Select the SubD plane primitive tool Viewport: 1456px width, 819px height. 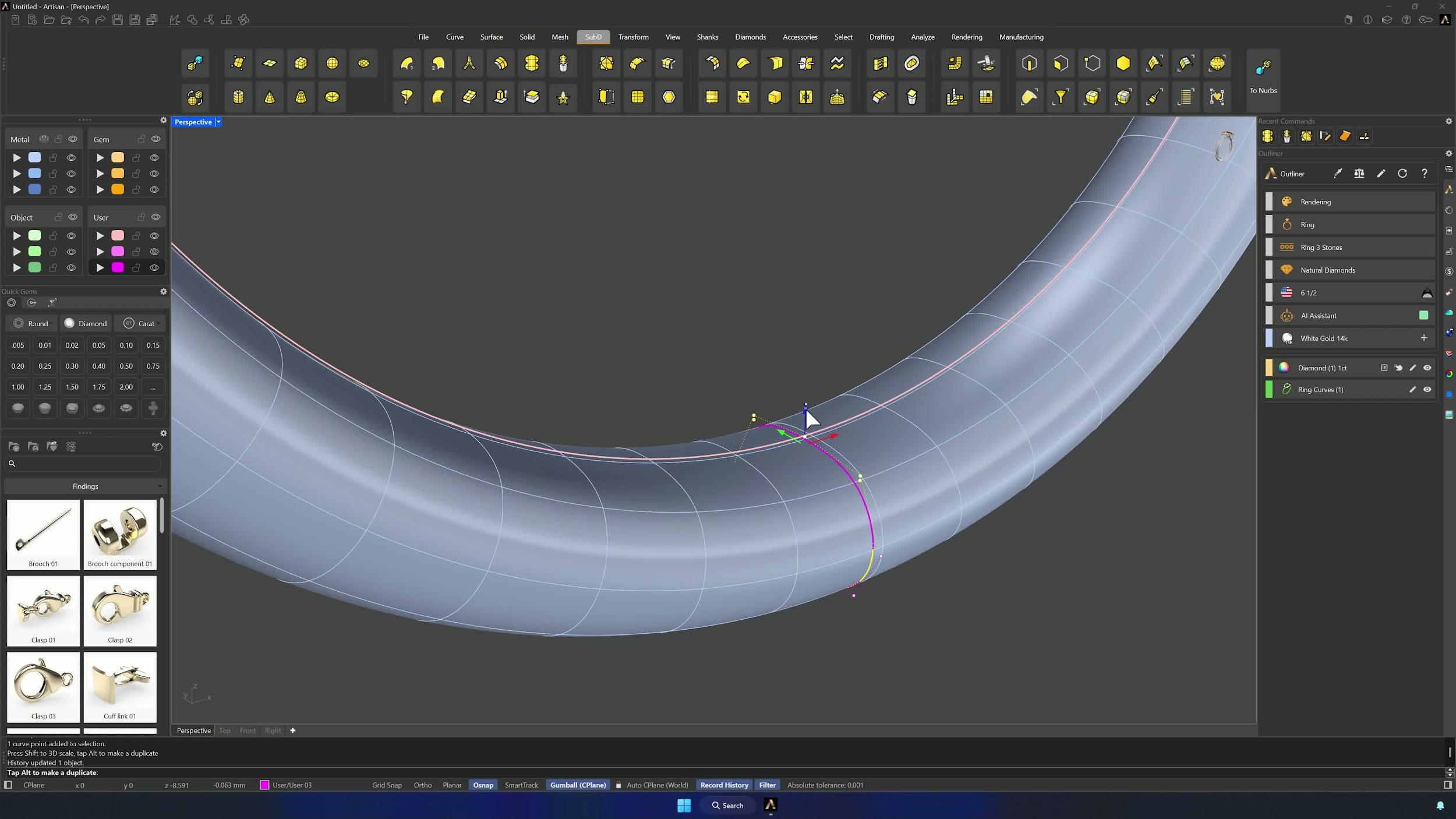[270, 63]
